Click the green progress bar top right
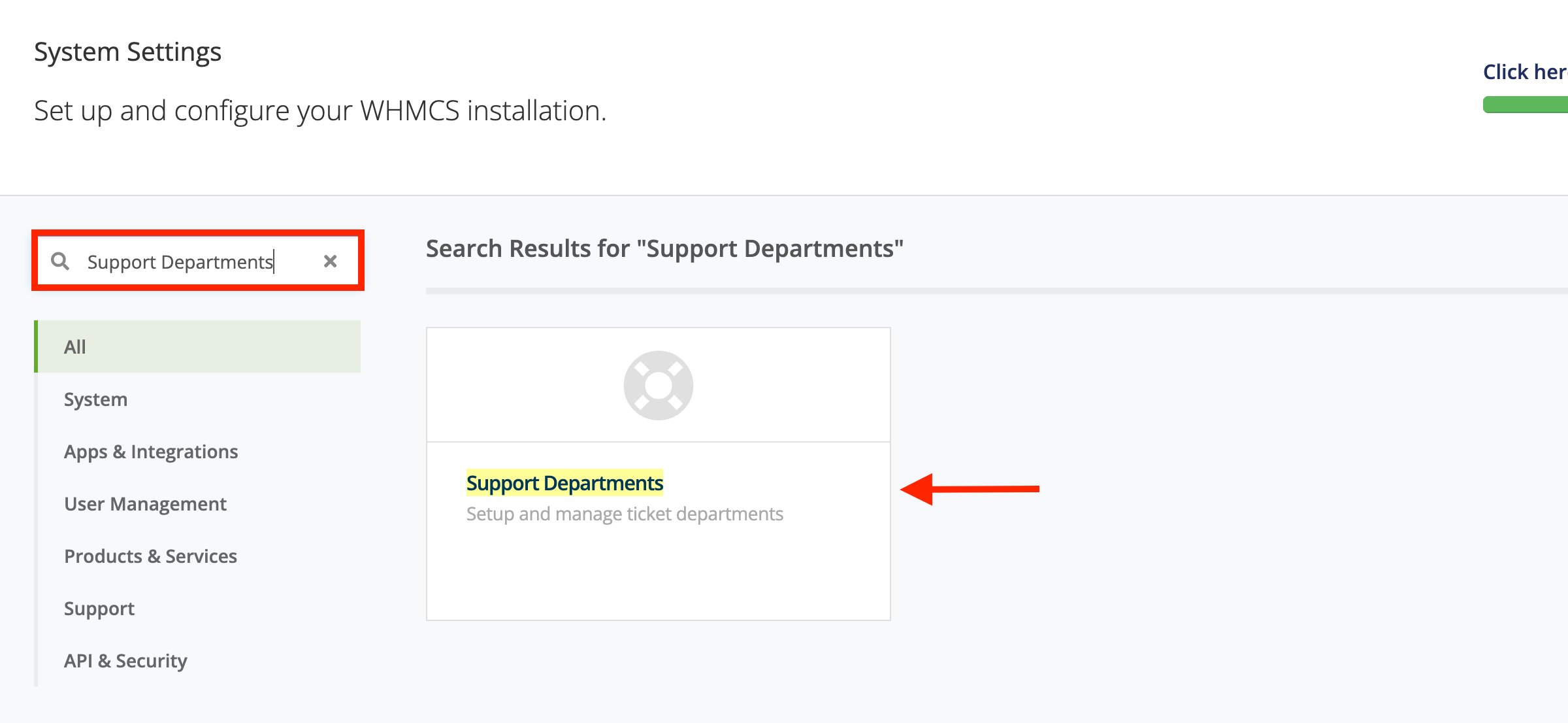The width and height of the screenshot is (1568, 723). tap(1525, 105)
